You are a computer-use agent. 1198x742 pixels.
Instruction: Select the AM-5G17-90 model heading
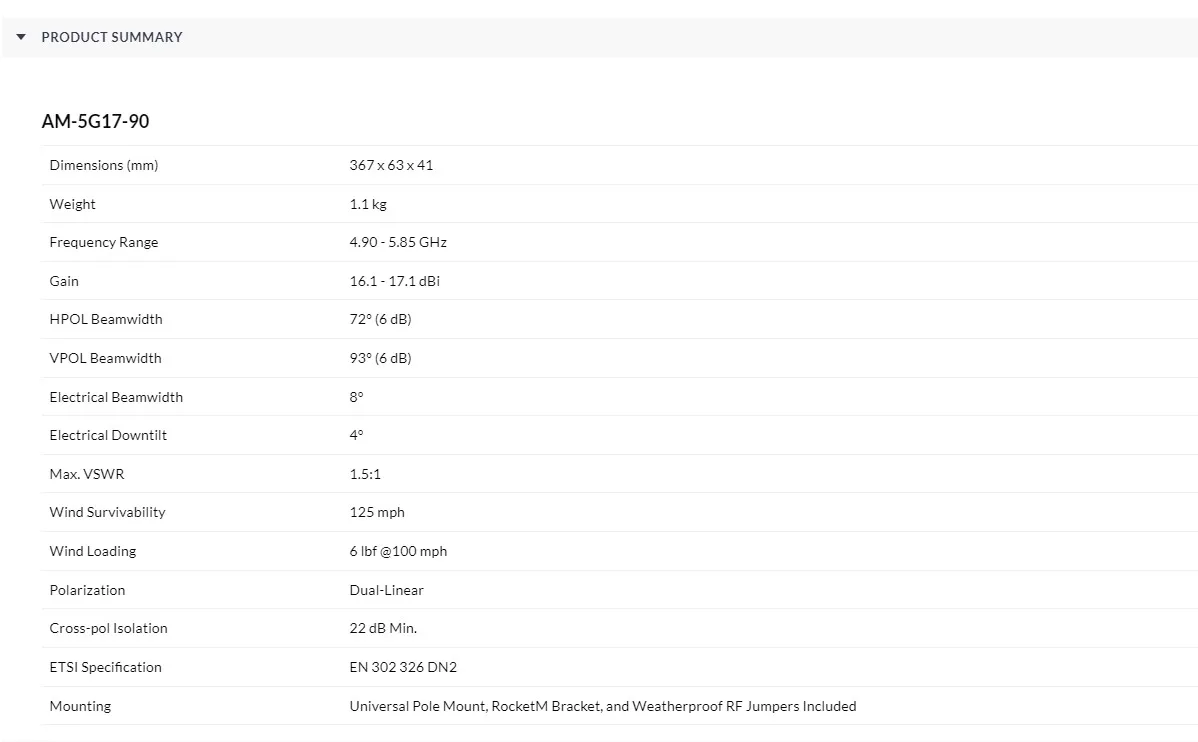(x=95, y=121)
